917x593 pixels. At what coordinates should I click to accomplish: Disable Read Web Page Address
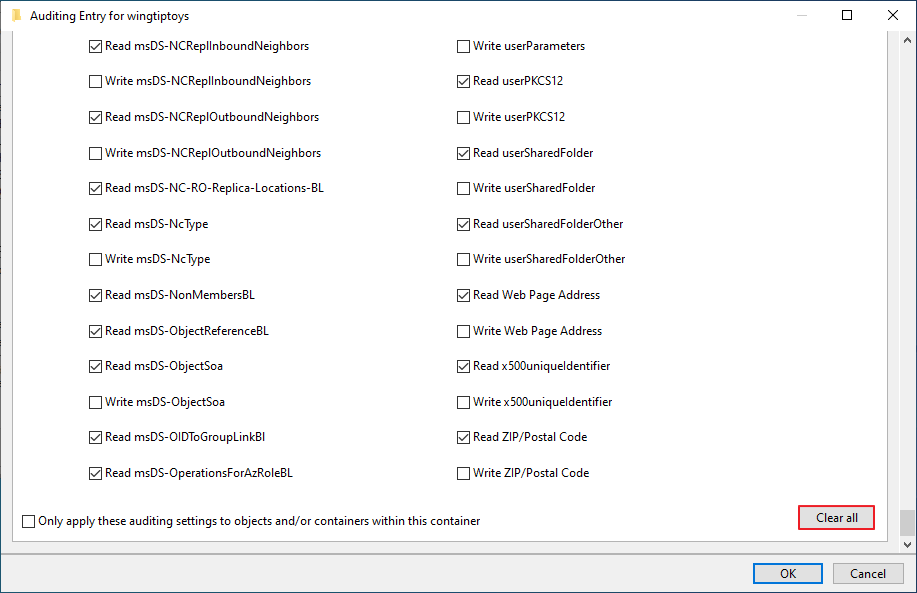[x=463, y=295]
